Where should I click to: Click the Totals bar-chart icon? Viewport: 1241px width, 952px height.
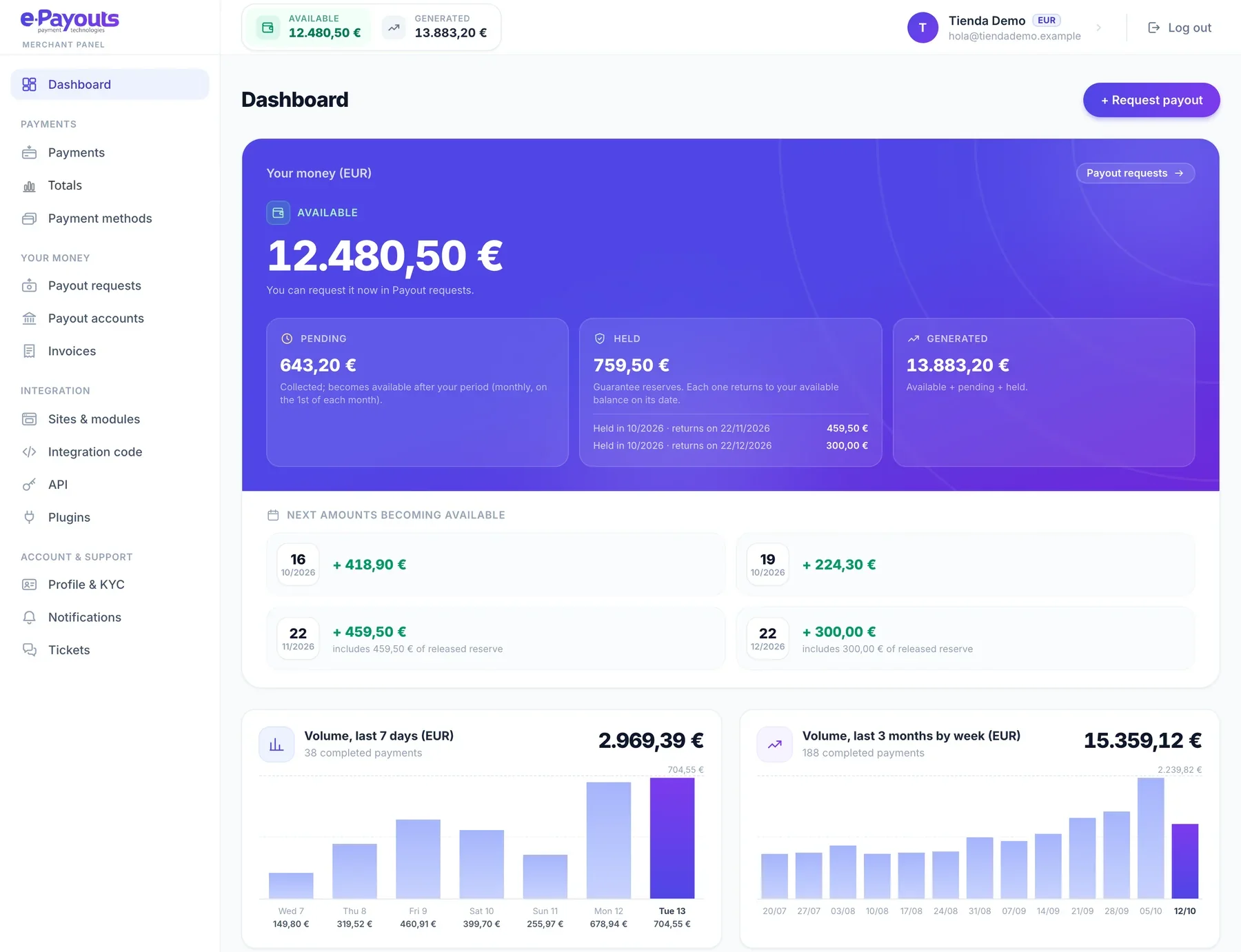pyautogui.click(x=29, y=185)
